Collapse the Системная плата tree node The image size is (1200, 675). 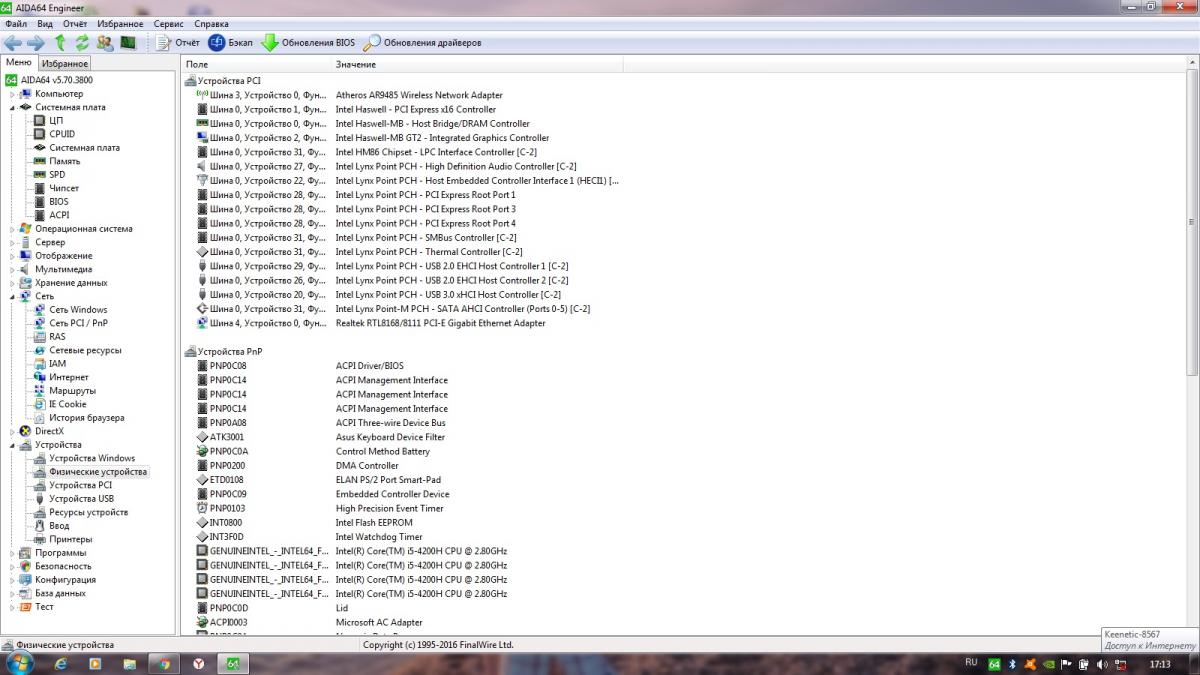pyautogui.click(x=12, y=107)
